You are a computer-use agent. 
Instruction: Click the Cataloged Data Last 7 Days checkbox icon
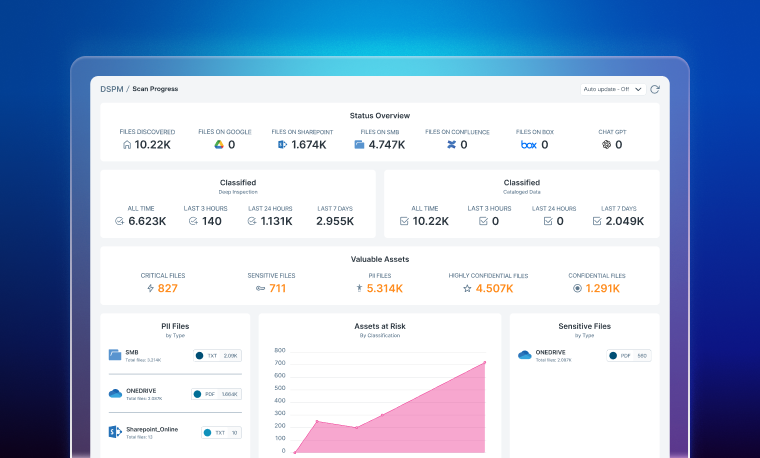click(597, 221)
